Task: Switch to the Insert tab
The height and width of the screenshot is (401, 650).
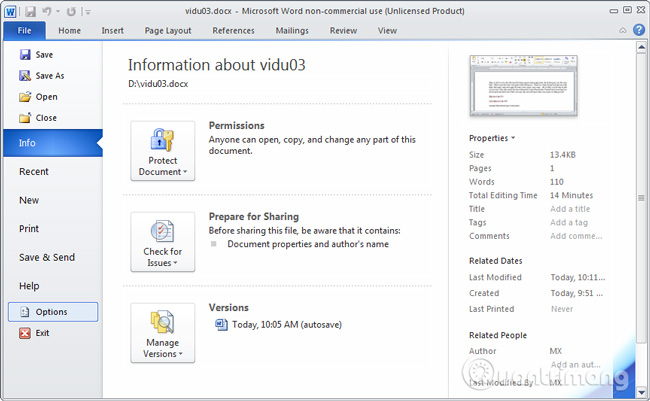Action: 112,30
